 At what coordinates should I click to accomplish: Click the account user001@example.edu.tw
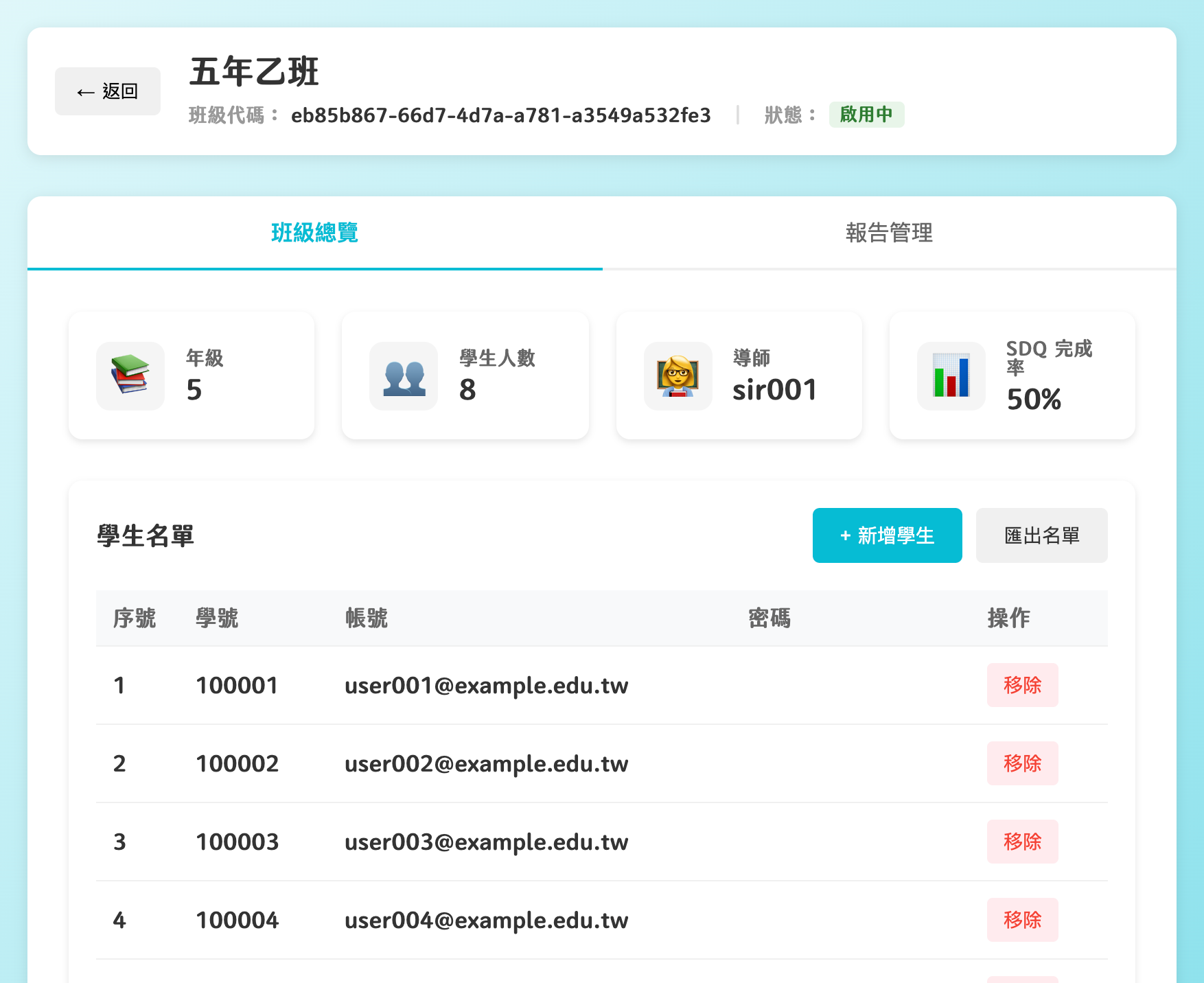pos(486,685)
